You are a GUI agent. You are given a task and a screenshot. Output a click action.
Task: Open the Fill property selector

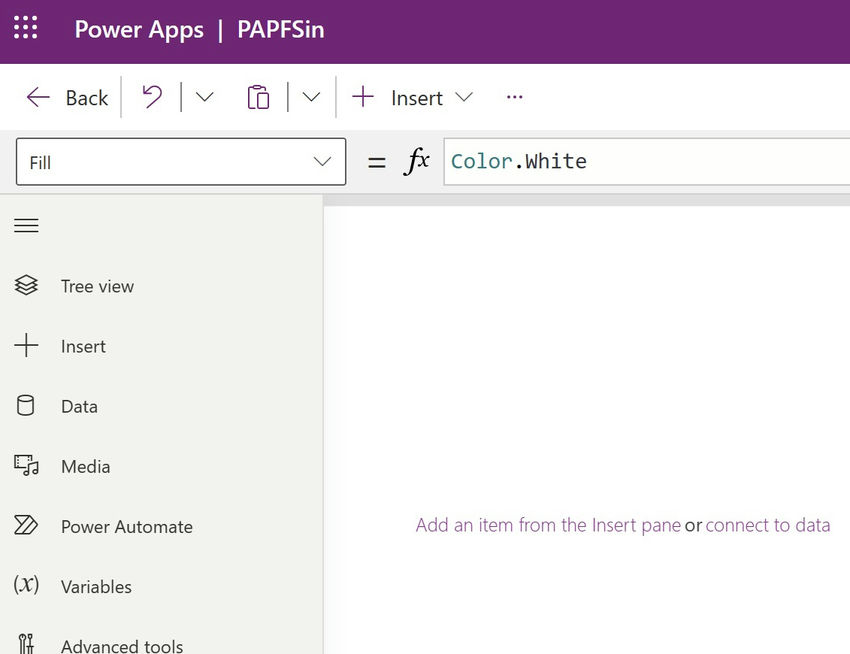coord(180,161)
